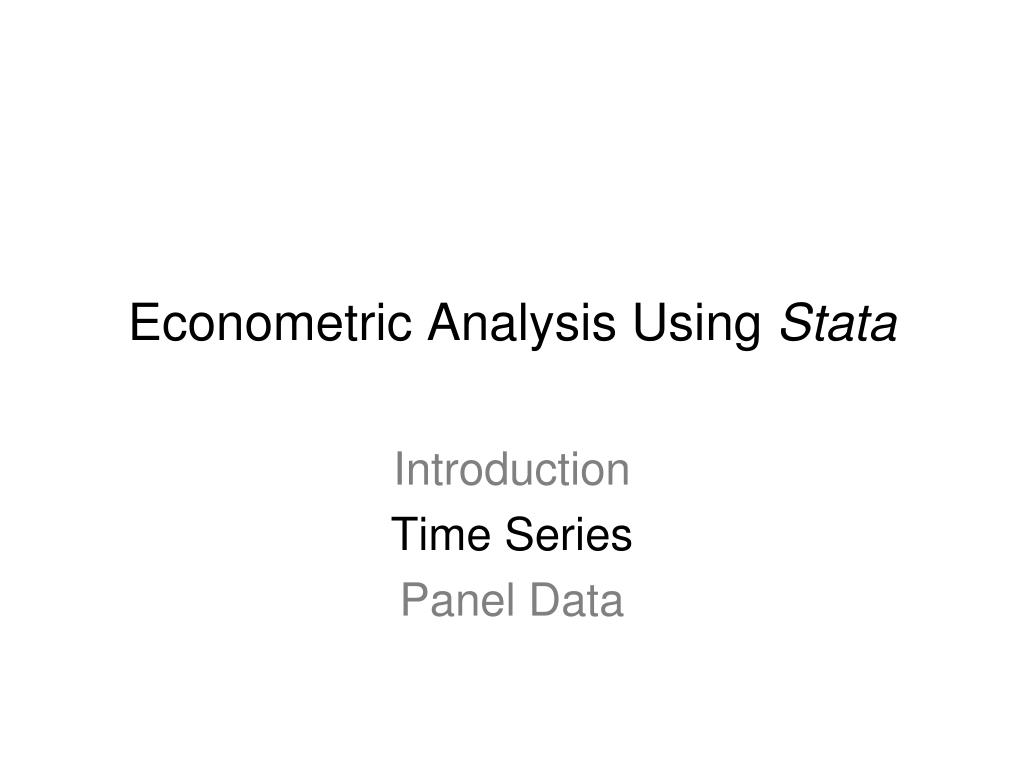The image size is (1024, 768).
Task: Open the grayed Introduction section
Action: point(512,469)
